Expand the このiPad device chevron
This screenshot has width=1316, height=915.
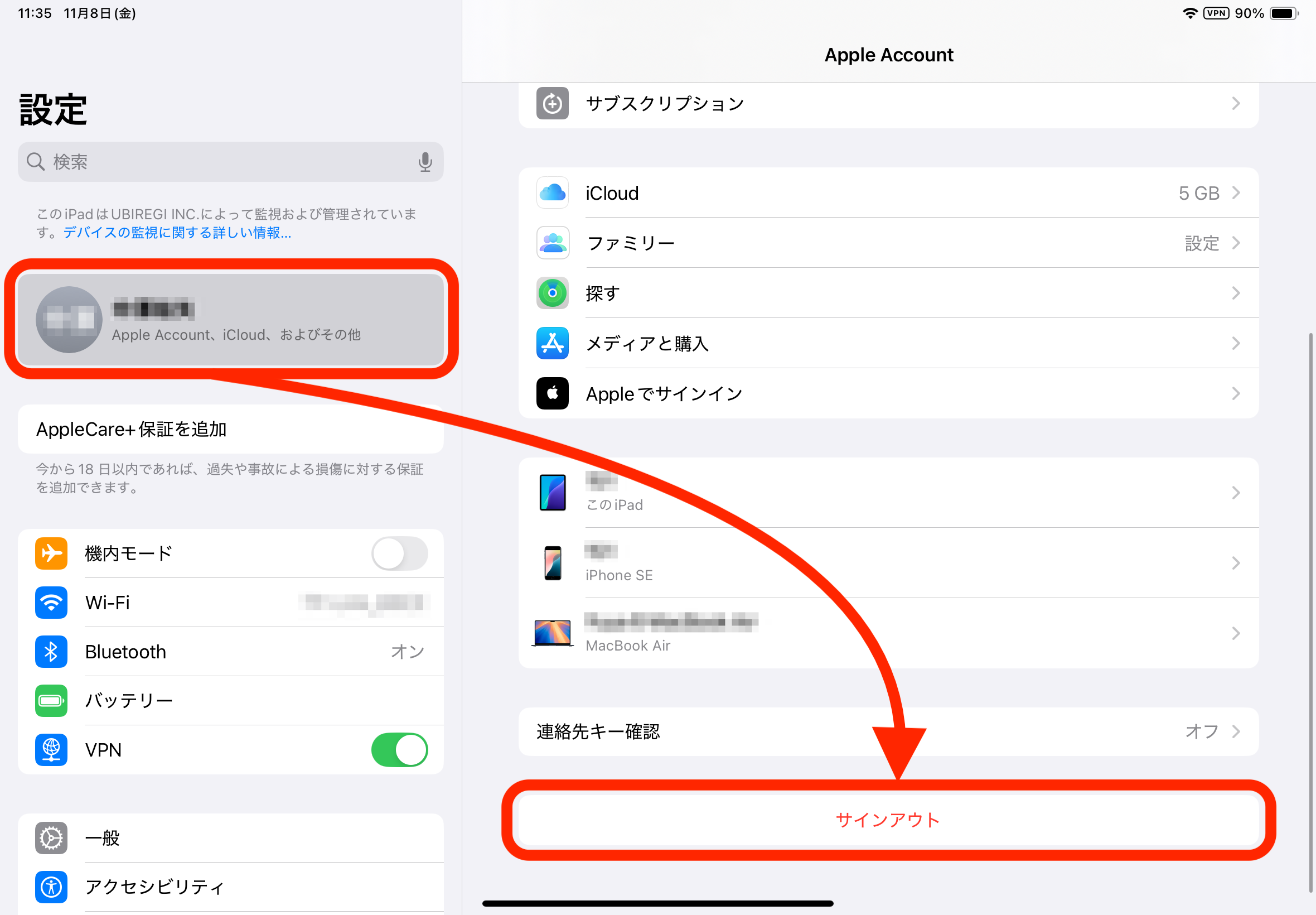(x=1236, y=493)
